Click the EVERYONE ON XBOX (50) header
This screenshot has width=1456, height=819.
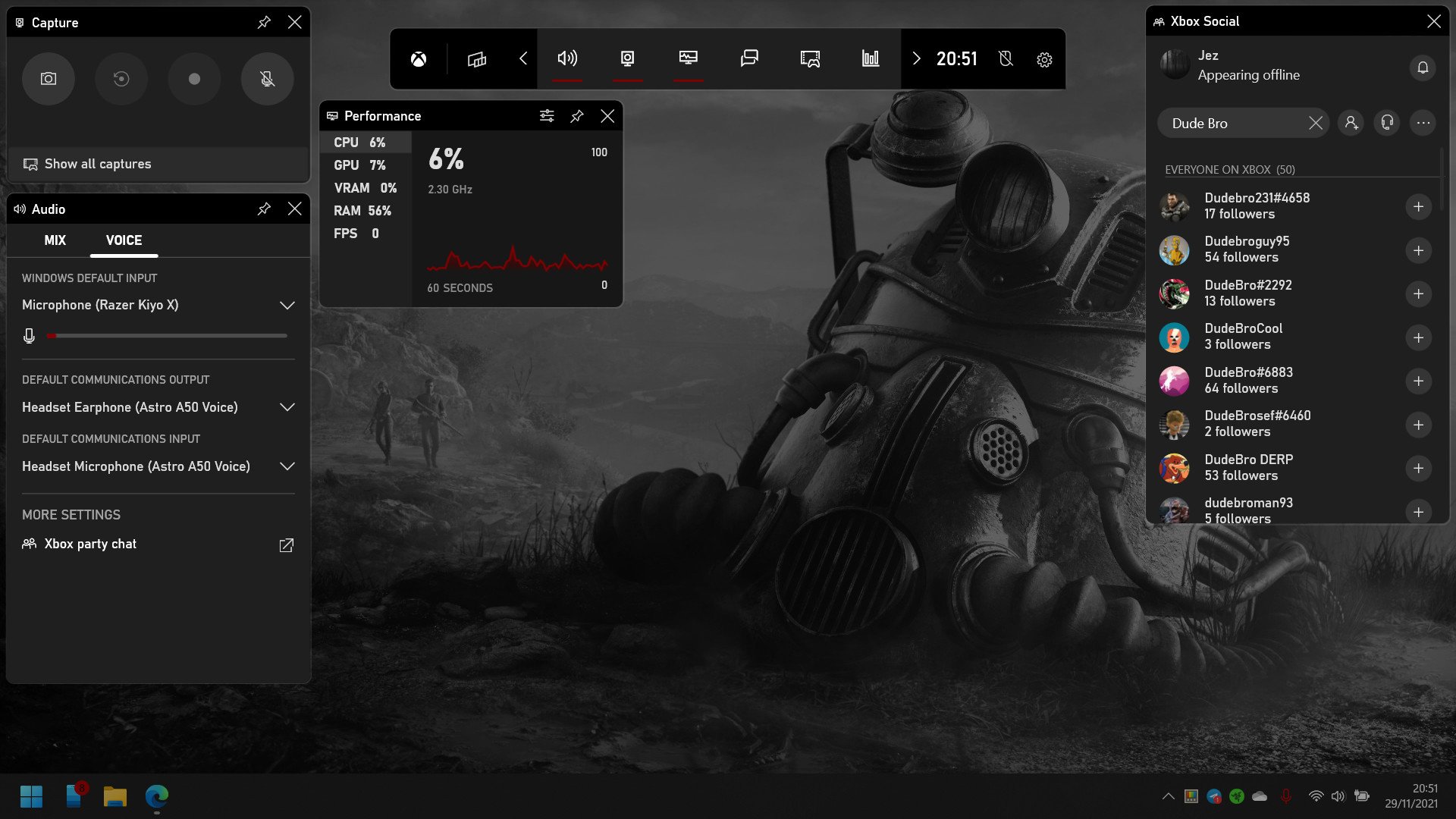[1230, 170]
